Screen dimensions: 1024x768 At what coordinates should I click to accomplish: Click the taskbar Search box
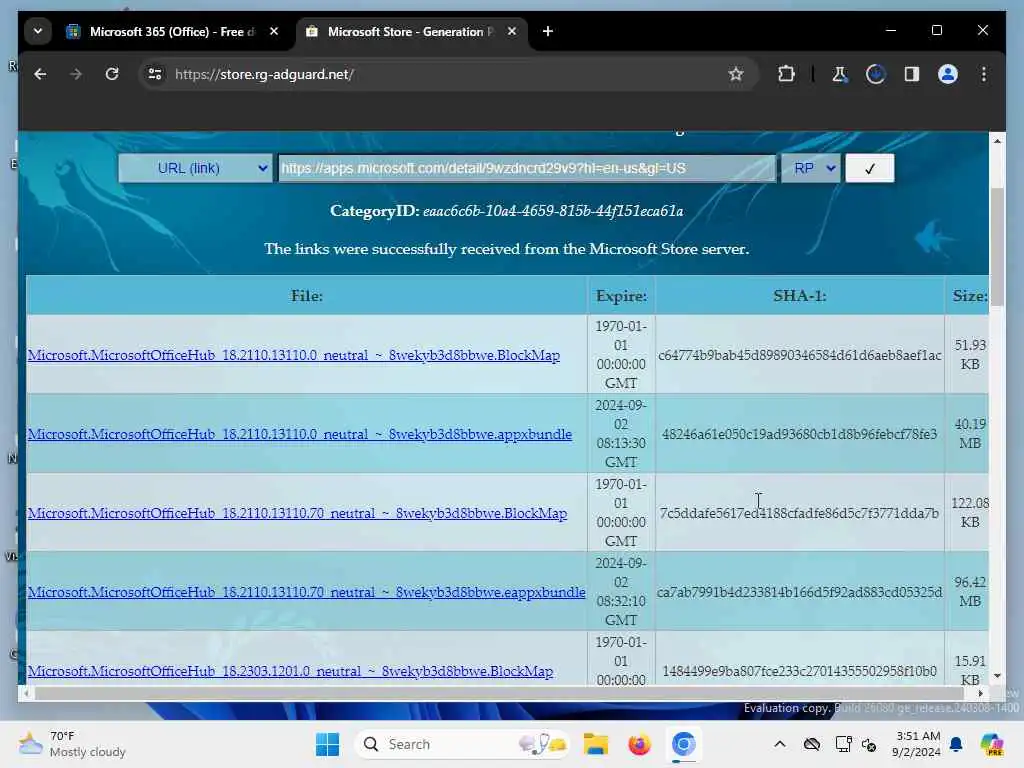(461, 744)
